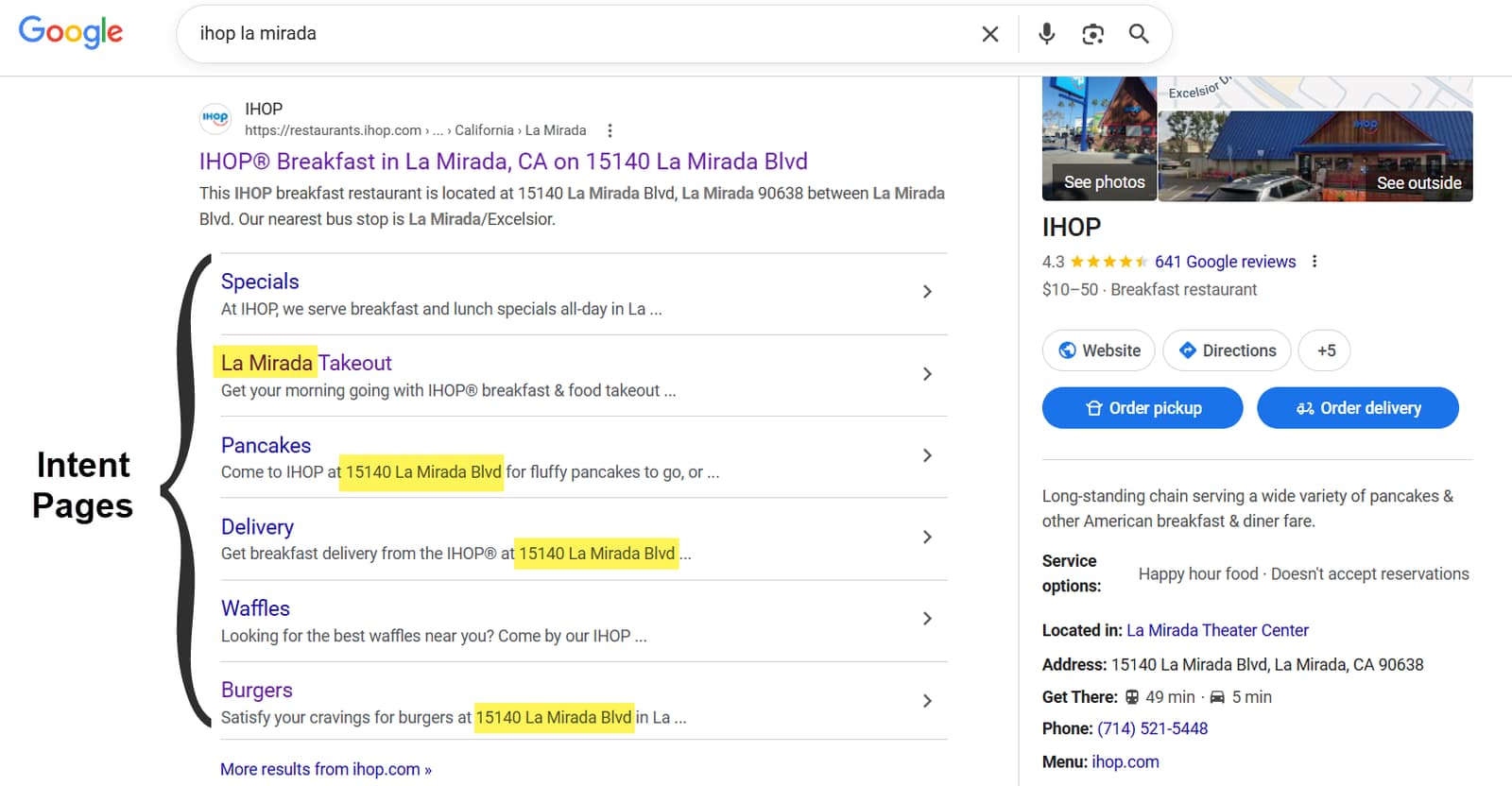Expand the +5 more actions button
Viewport: 1512px width, 786px height.
coord(1325,350)
